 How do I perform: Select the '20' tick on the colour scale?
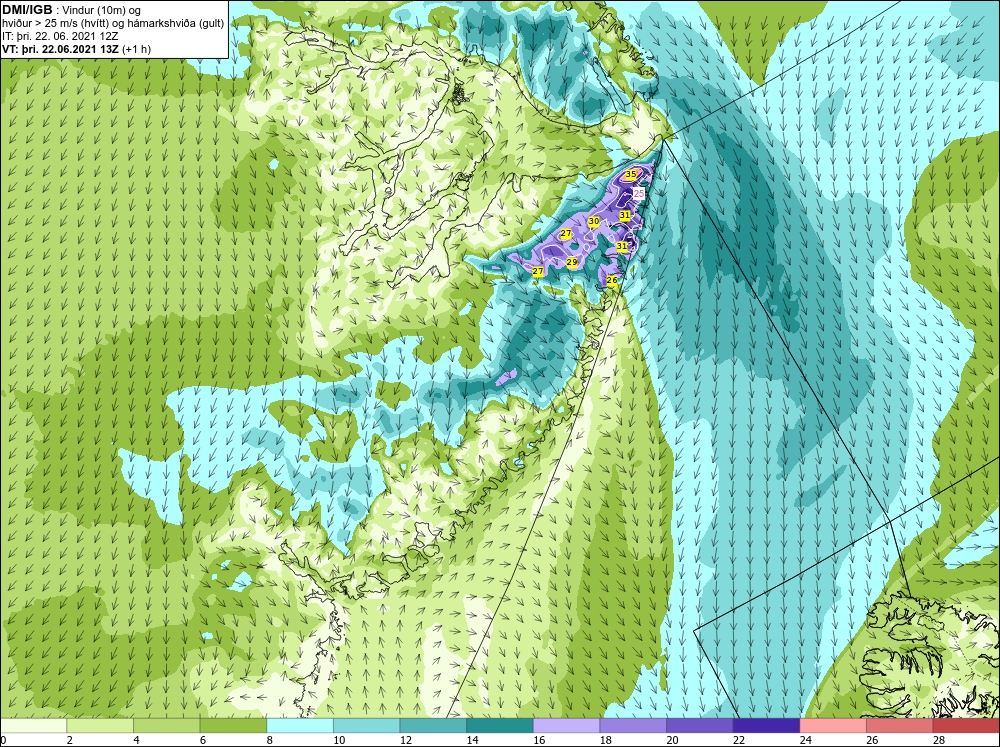tap(672, 740)
